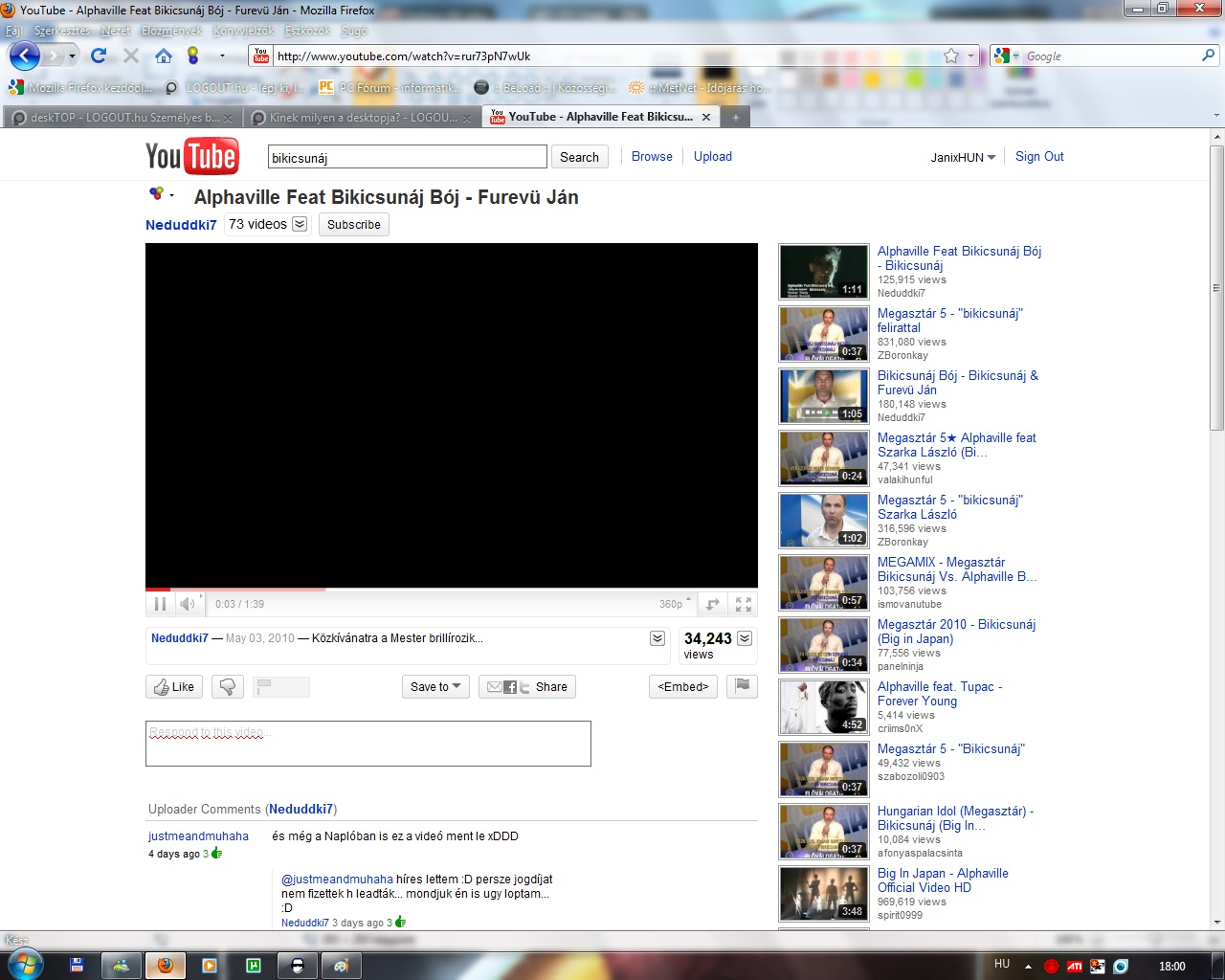Open the paint palette taskbar icon
The height and width of the screenshot is (980, 1225).
coord(342,966)
